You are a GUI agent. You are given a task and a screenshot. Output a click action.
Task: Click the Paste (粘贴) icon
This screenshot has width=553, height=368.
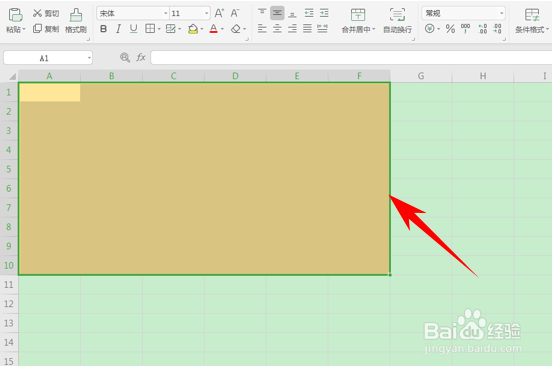pos(15,15)
